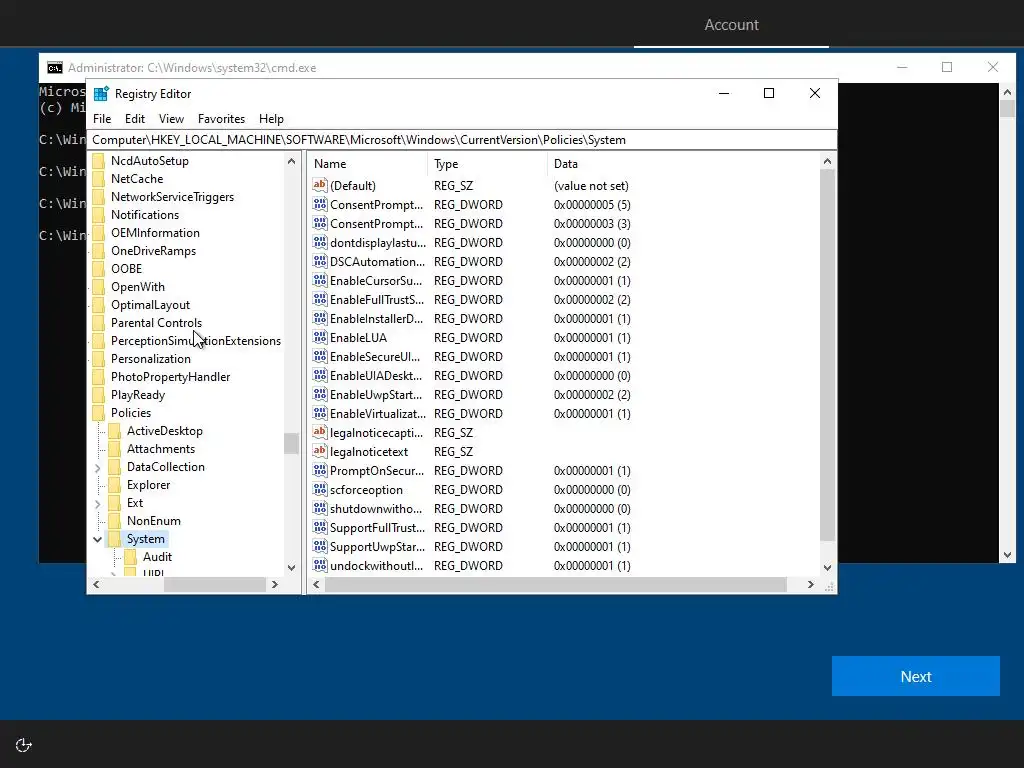Click the EnableLUA DWORD icon
The image size is (1024, 768).
tap(319, 338)
